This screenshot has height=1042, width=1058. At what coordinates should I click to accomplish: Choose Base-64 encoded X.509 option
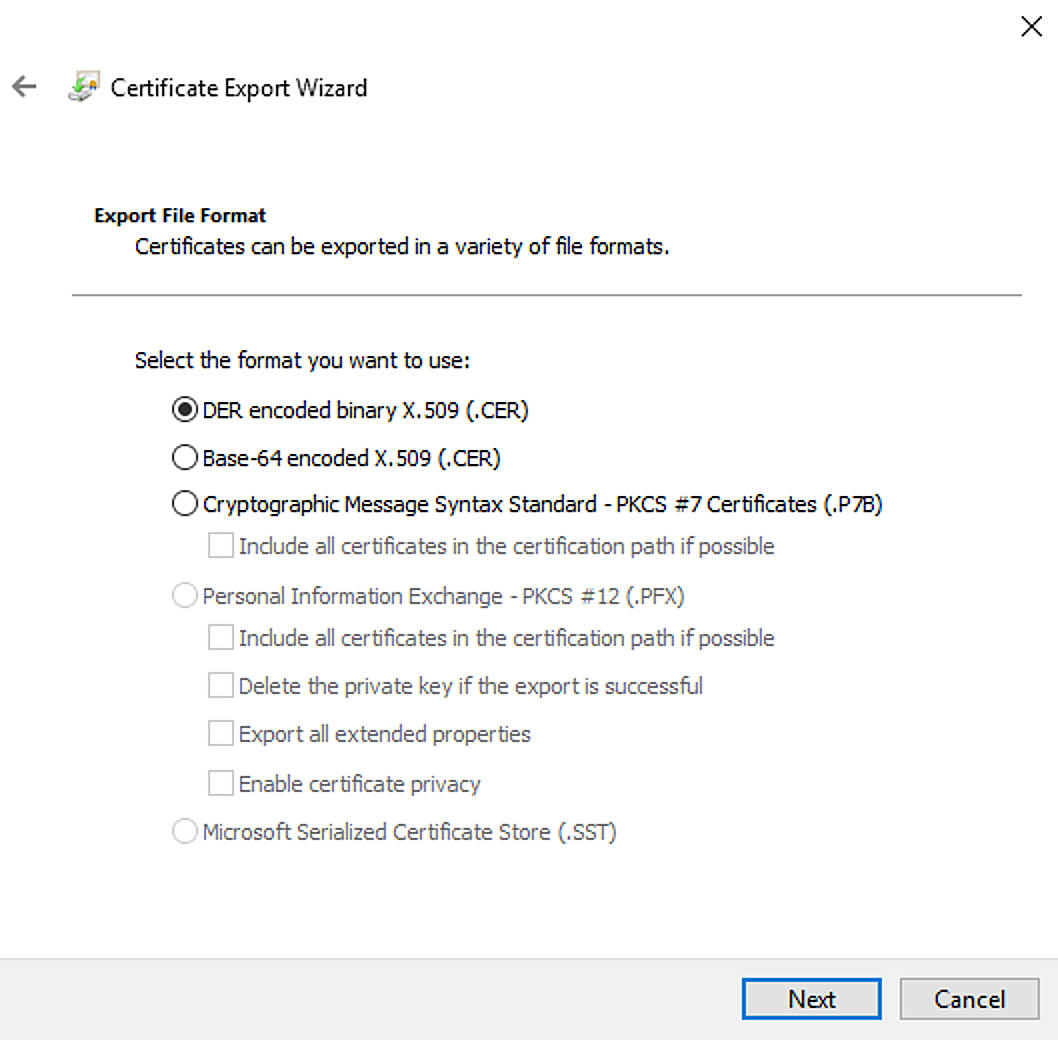[x=184, y=458]
